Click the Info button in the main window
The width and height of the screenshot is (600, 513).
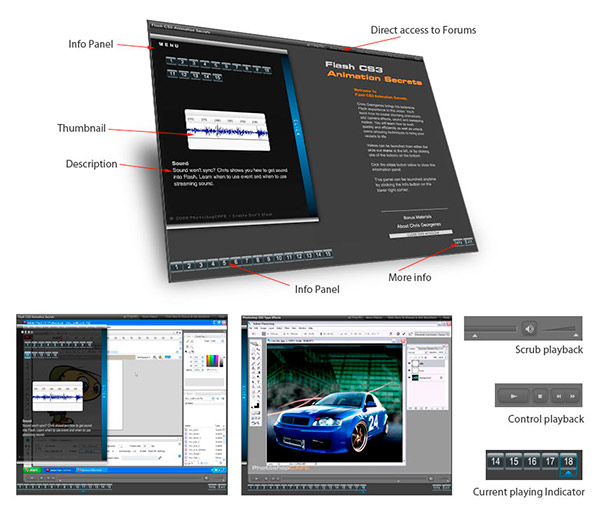[x=458, y=242]
